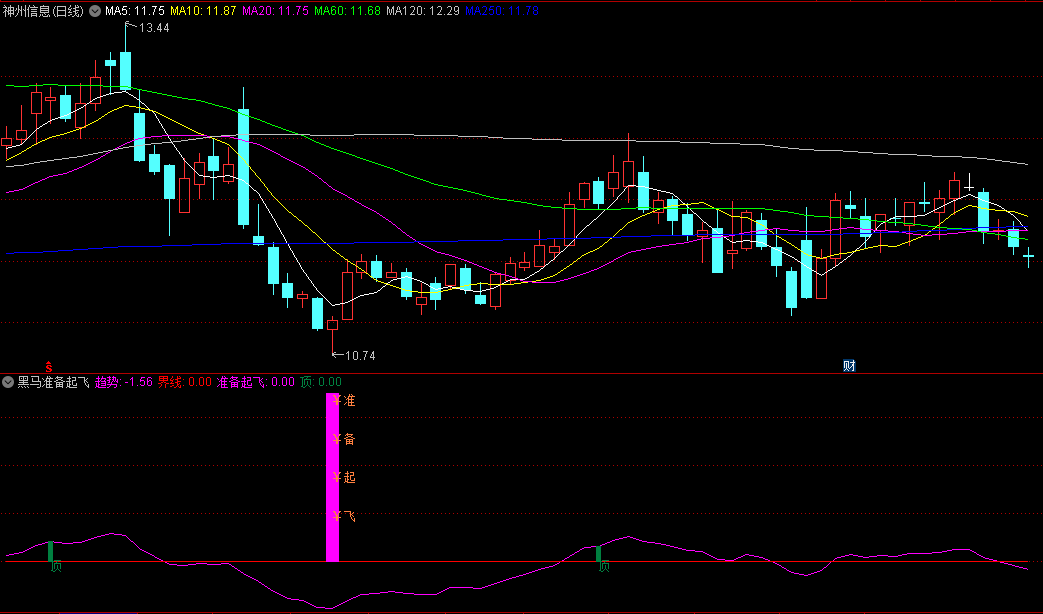Click the ¥备 signal label
Viewport: 1043px width, 614px height.
point(344,439)
